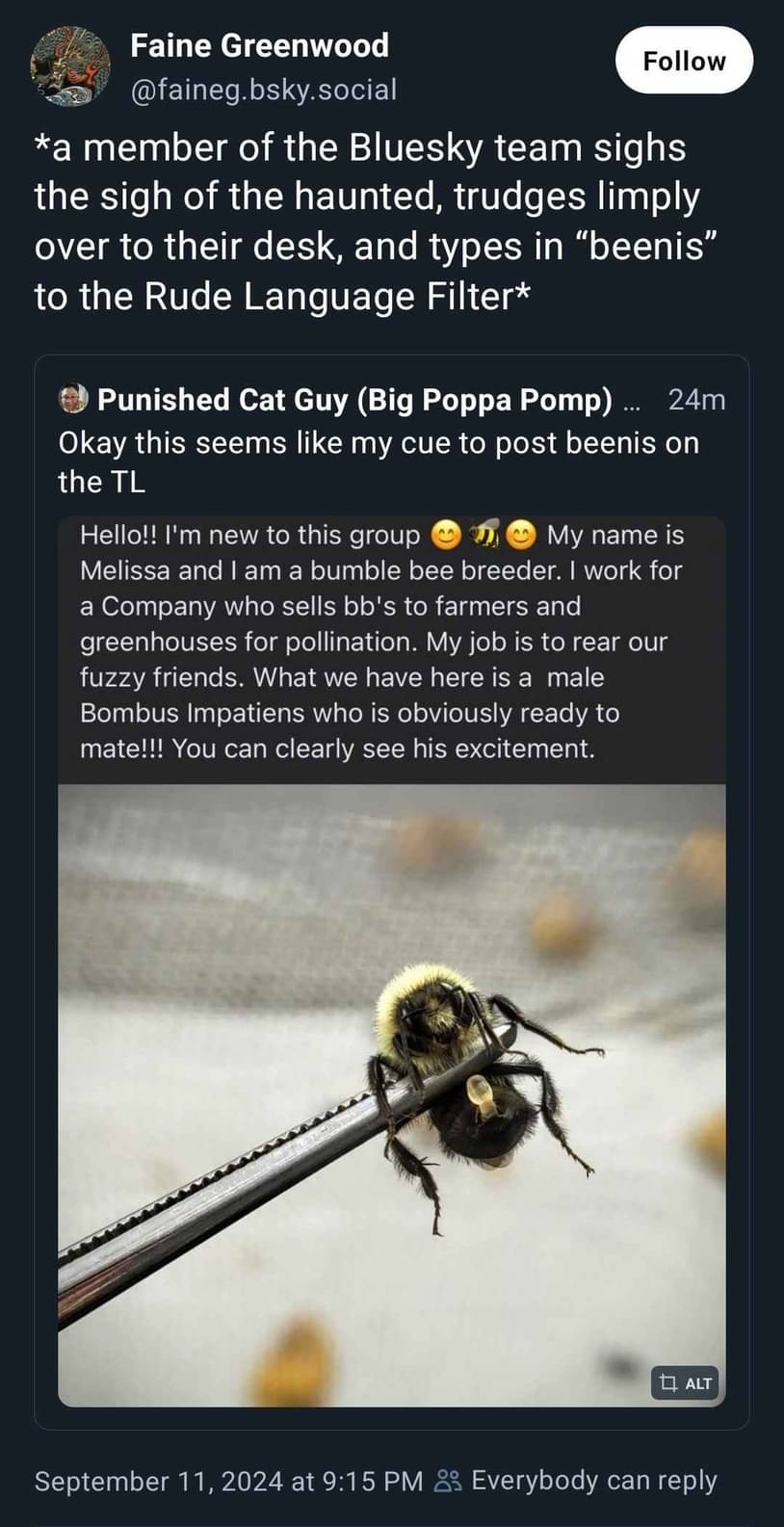784x1527 pixels.
Task: Open Punished Cat Guy's small avatar
Action: [73, 399]
